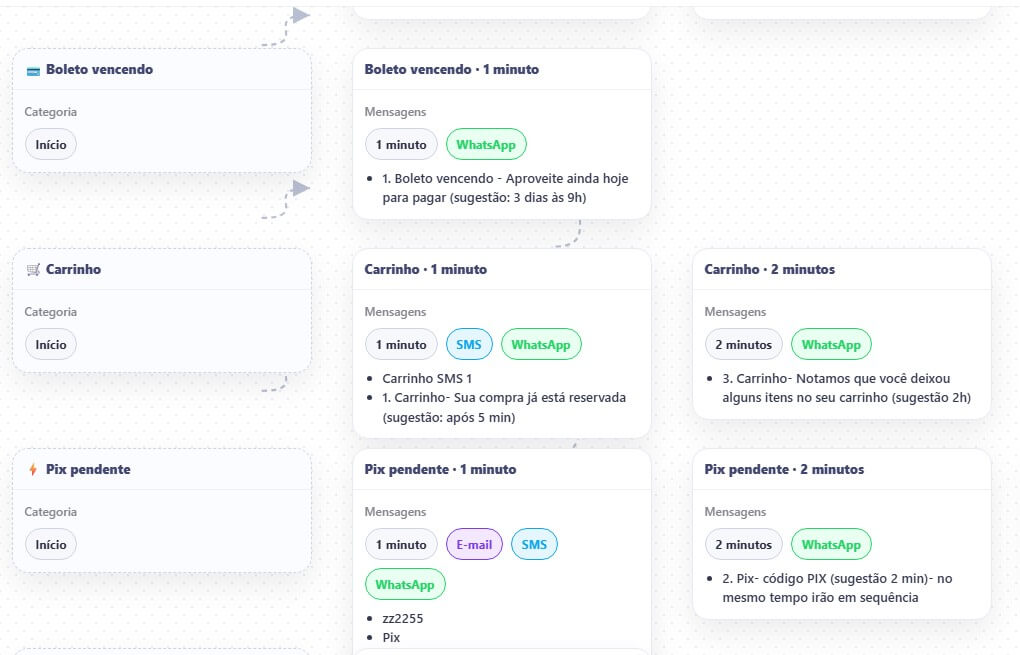The width and height of the screenshot is (1020, 655).
Task: Click the shopping cart icon beside Carrinho
Action: click(x=33, y=270)
